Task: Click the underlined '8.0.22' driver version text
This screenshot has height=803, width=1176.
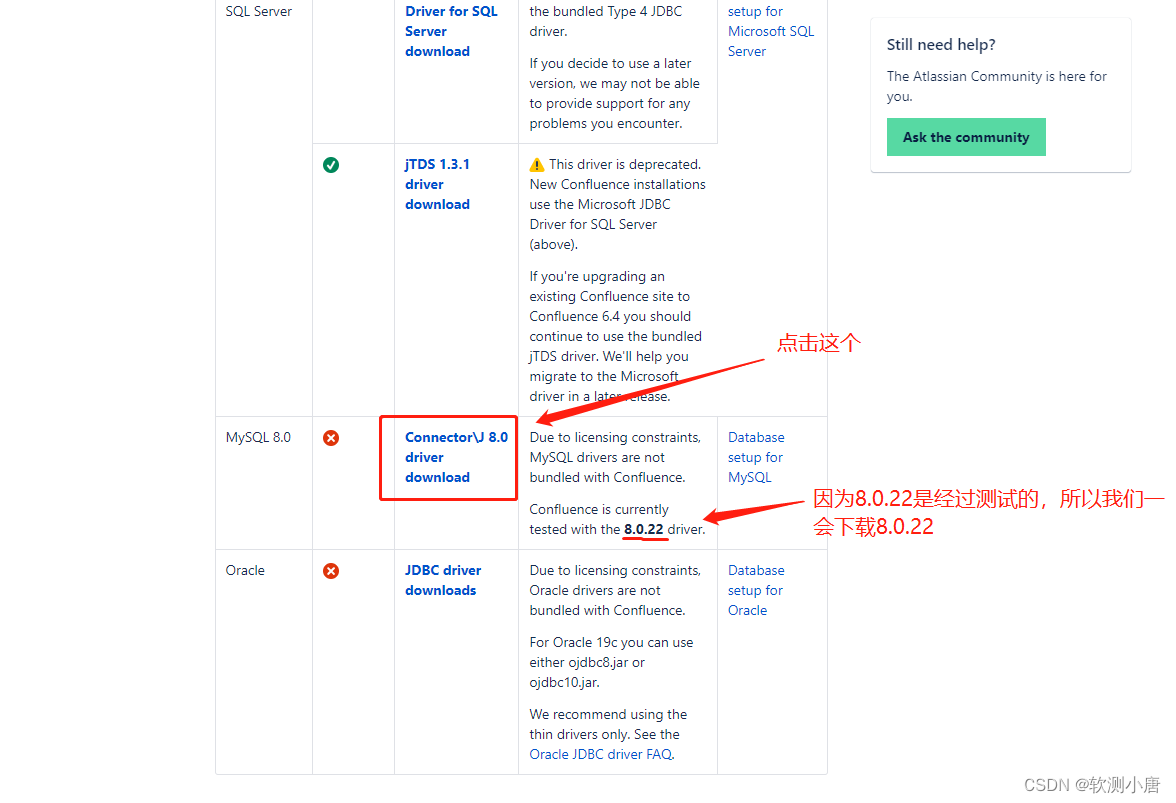Action: pos(644,529)
